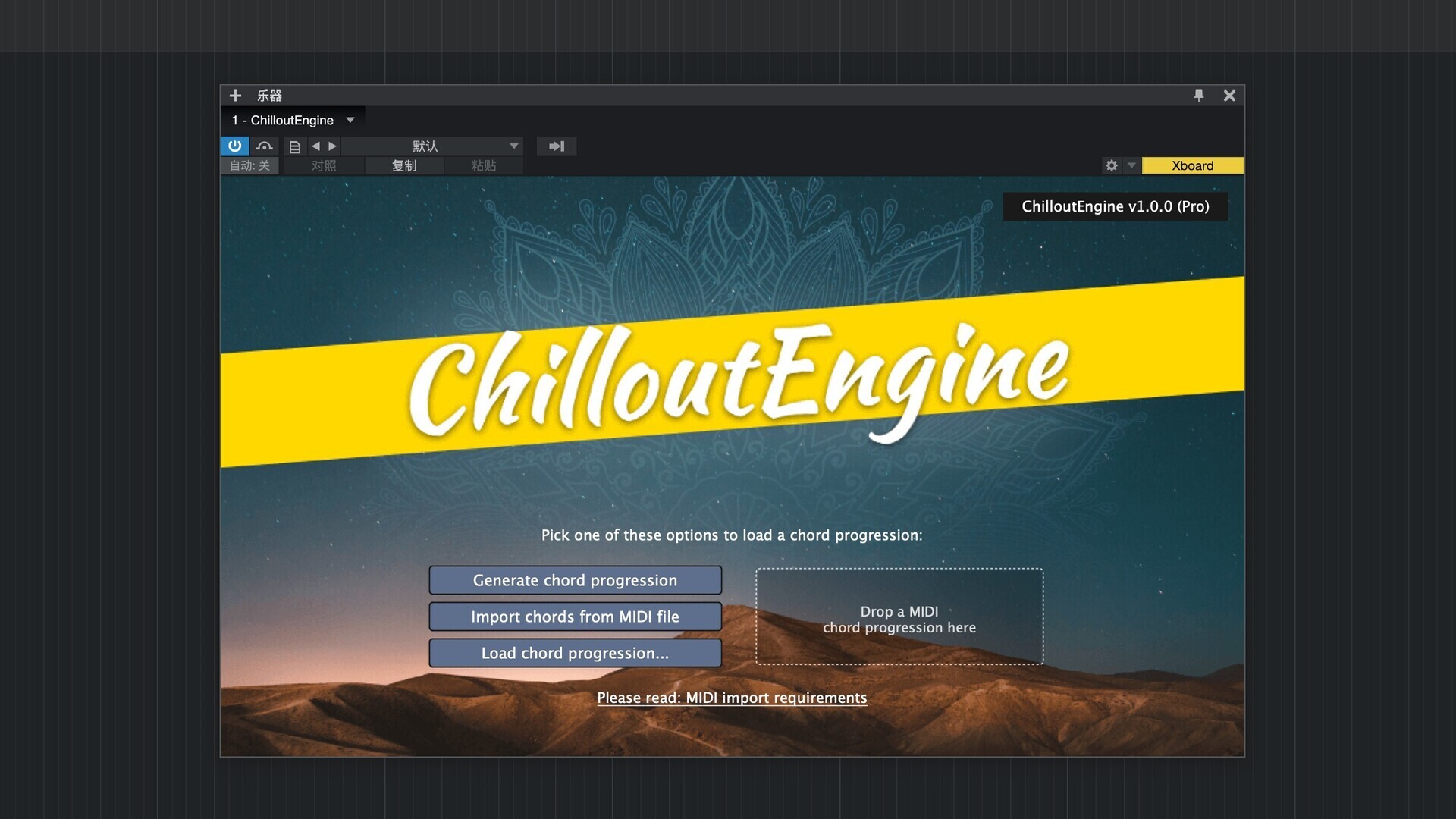The width and height of the screenshot is (1456, 819).
Task: Add a new instrument with plus icon
Action: 235,96
